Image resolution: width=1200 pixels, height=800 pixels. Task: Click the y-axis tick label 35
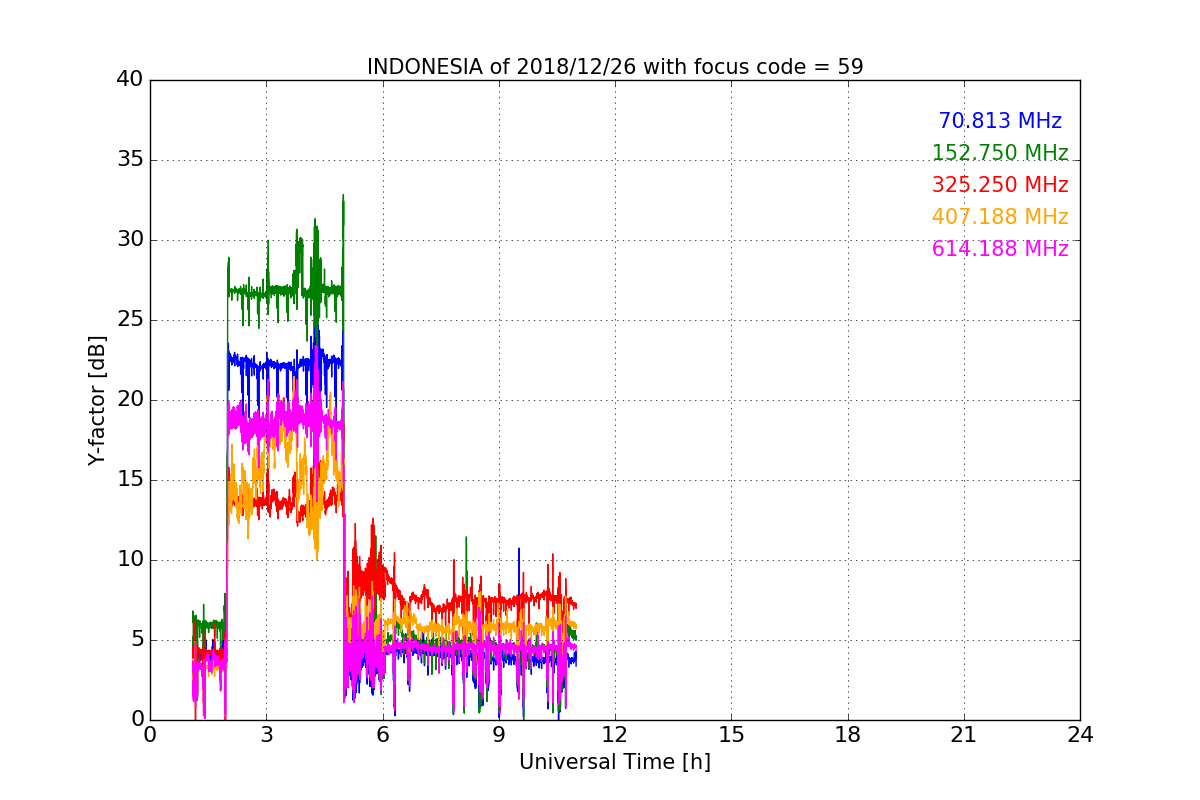pyautogui.click(x=130, y=160)
